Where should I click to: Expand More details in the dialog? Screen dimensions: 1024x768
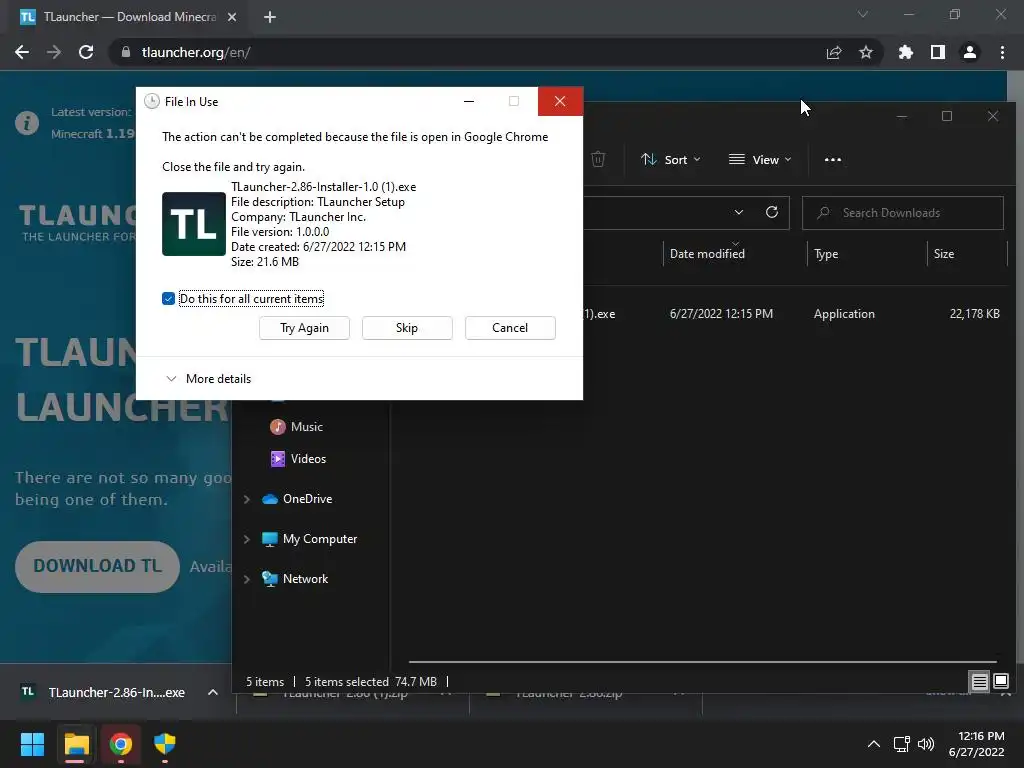point(209,379)
